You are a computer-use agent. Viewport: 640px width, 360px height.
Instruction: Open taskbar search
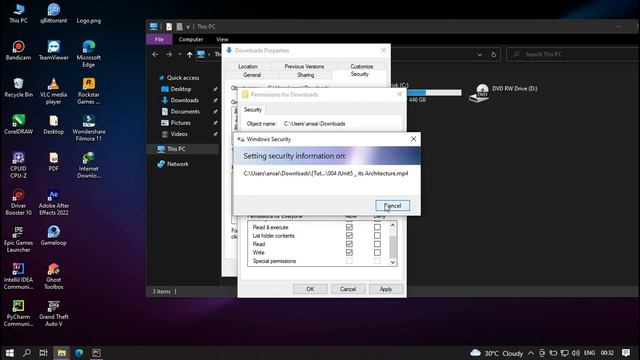(x=27, y=353)
